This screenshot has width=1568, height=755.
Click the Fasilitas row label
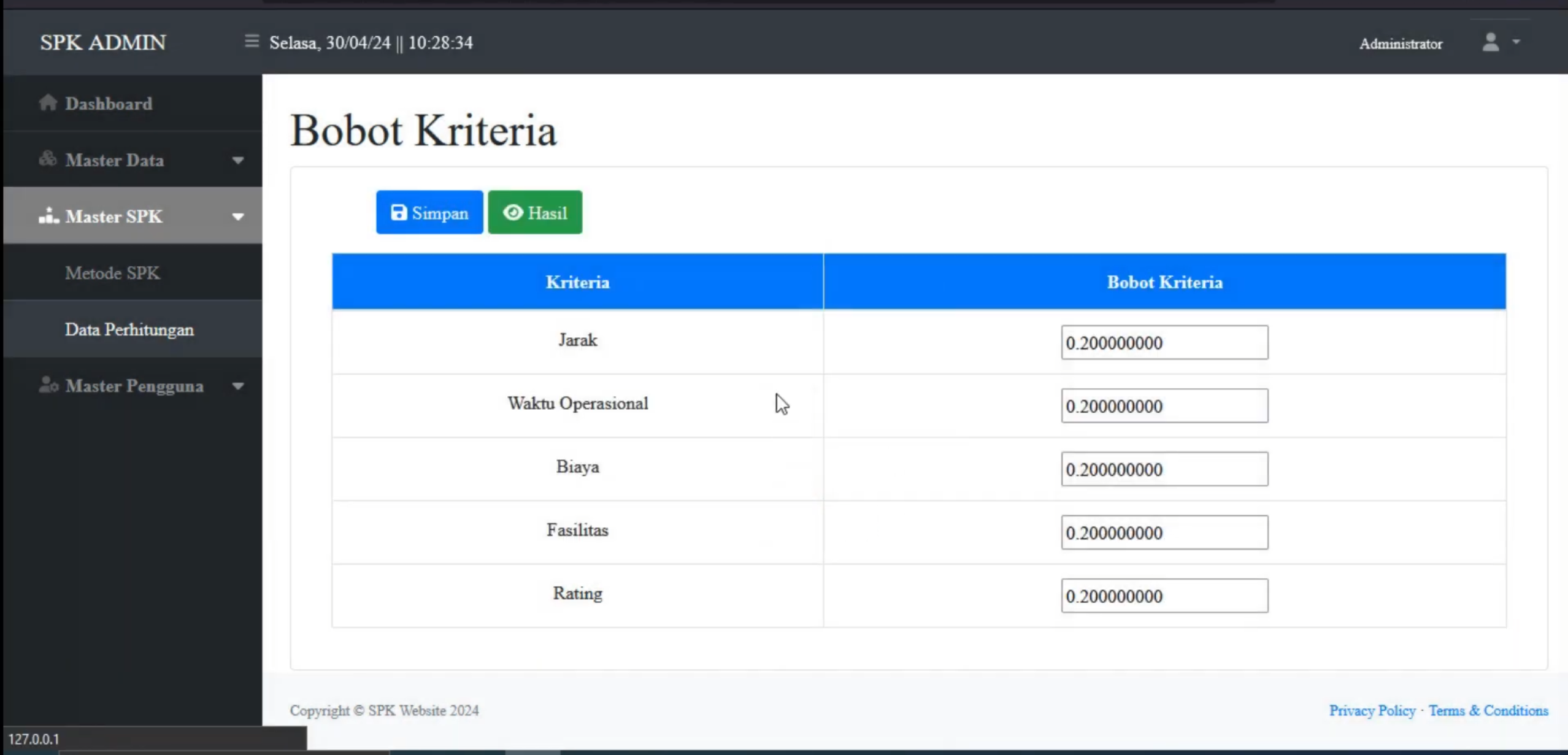point(577,530)
